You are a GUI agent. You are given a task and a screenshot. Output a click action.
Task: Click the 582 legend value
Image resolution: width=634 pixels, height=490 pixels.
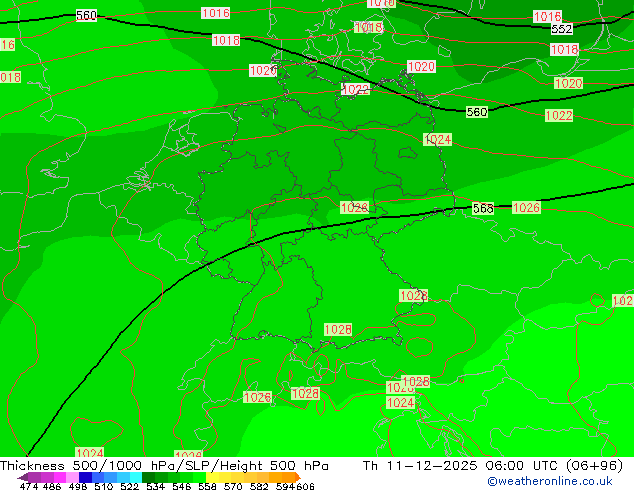point(259,486)
